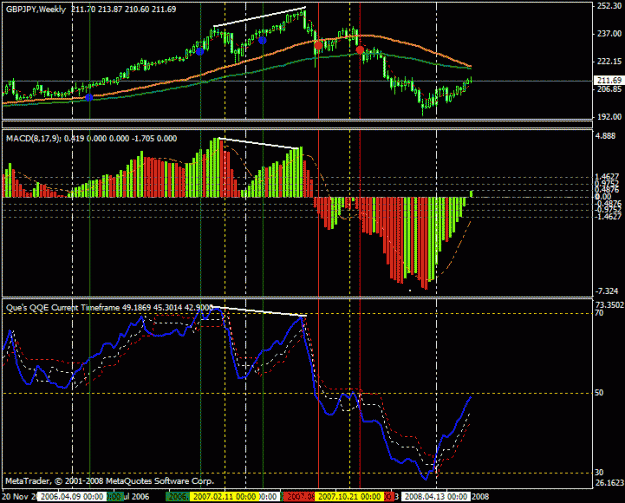Select the second red dot marker on price chart
This screenshot has width=625, height=503.
(360, 50)
